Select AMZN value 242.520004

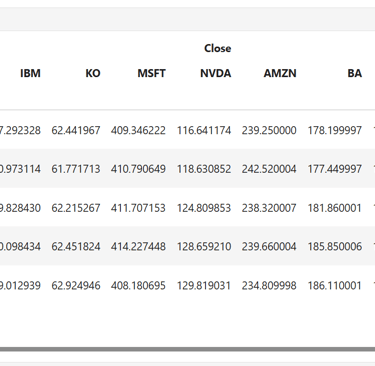tap(269, 169)
